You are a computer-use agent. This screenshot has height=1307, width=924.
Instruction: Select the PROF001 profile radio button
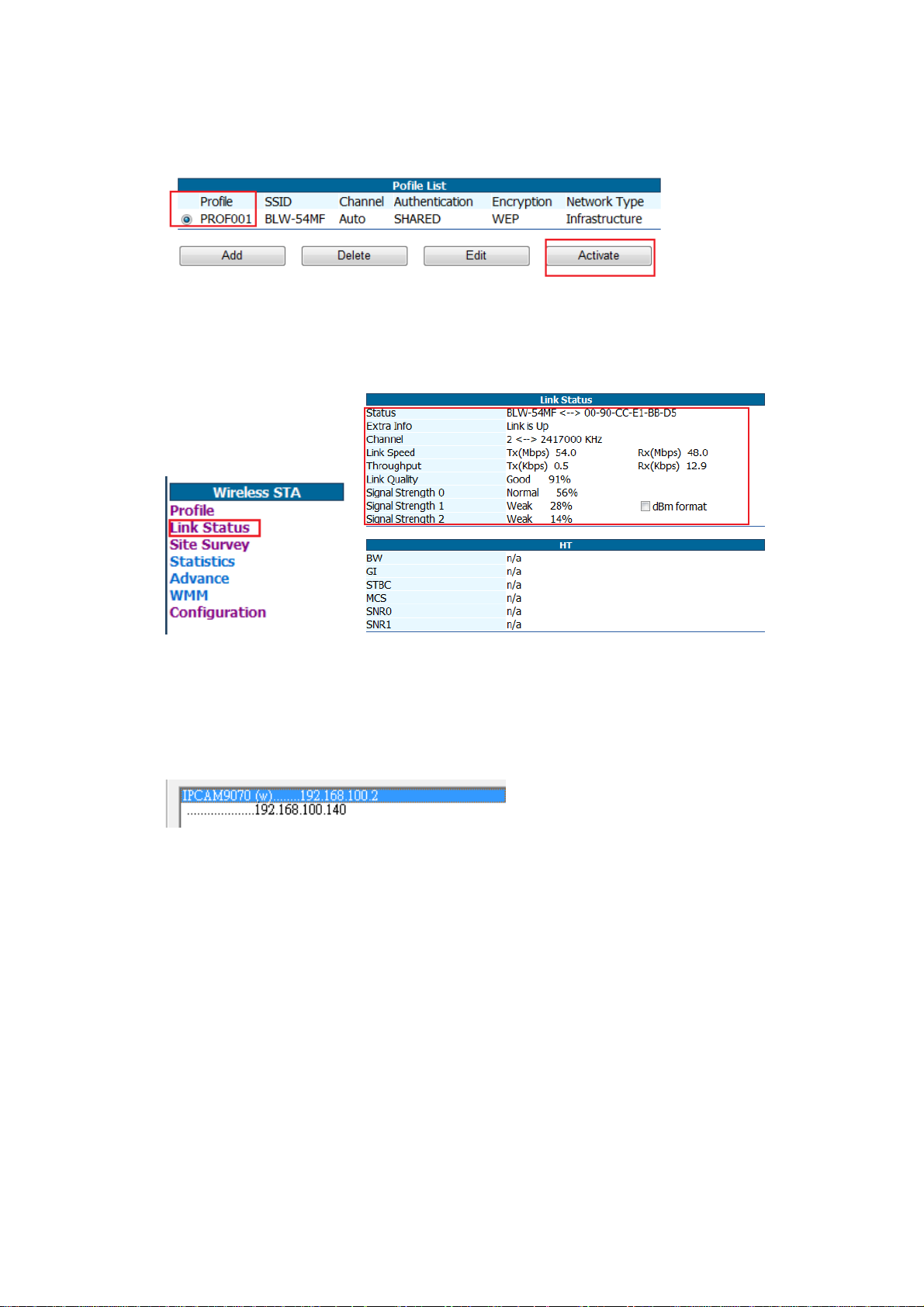tap(186, 220)
